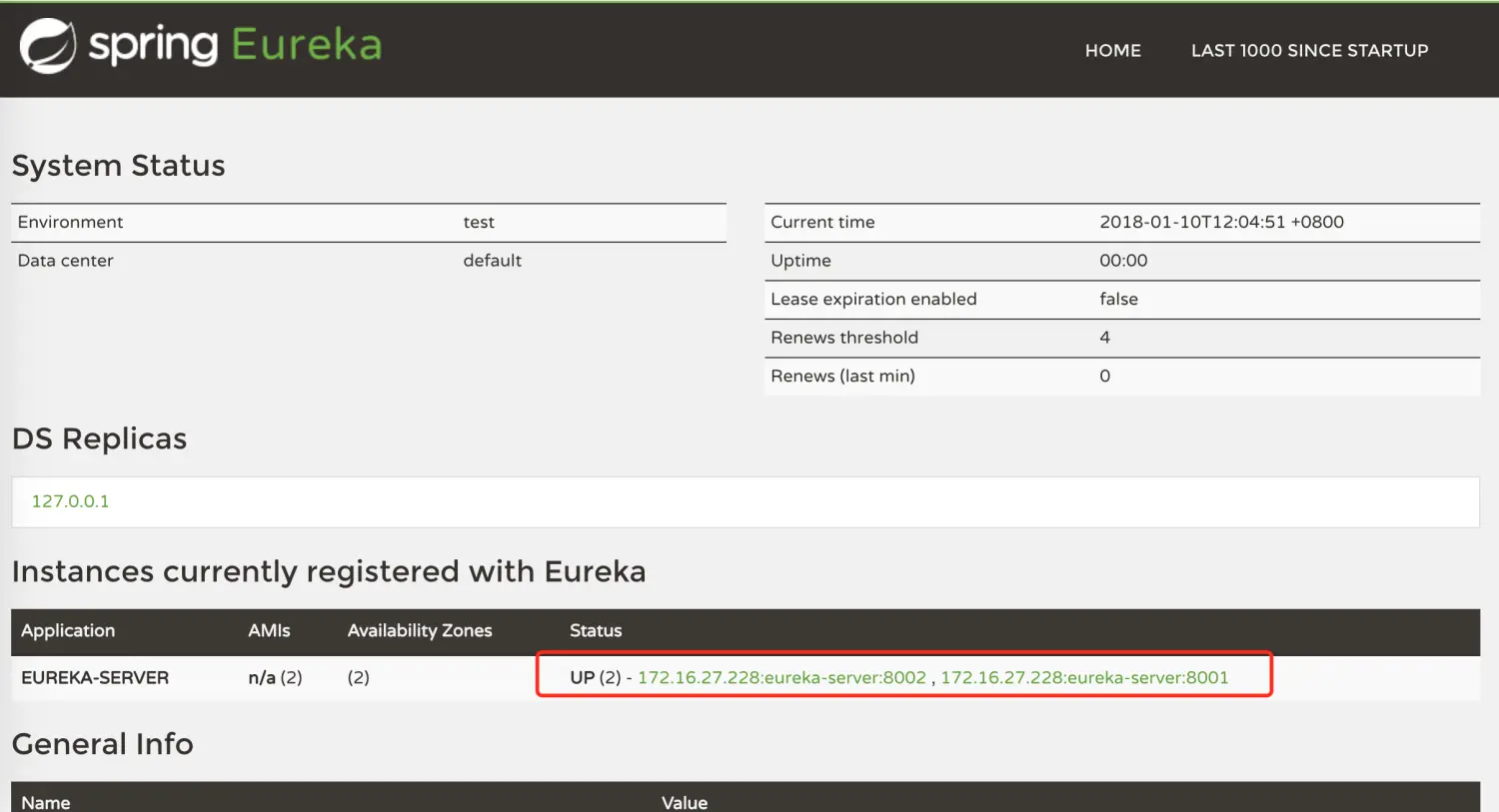The image size is (1499, 812).
Task: Click the System Status heading
Action: click(118, 165)
